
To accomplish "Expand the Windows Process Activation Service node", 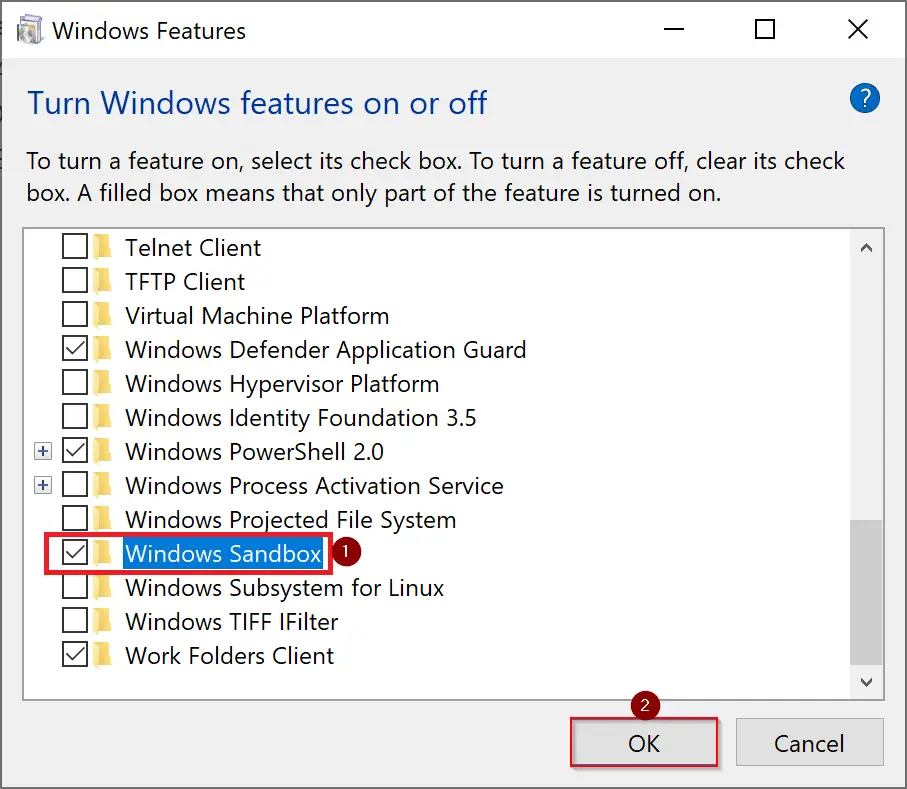I will coord(43,485).
